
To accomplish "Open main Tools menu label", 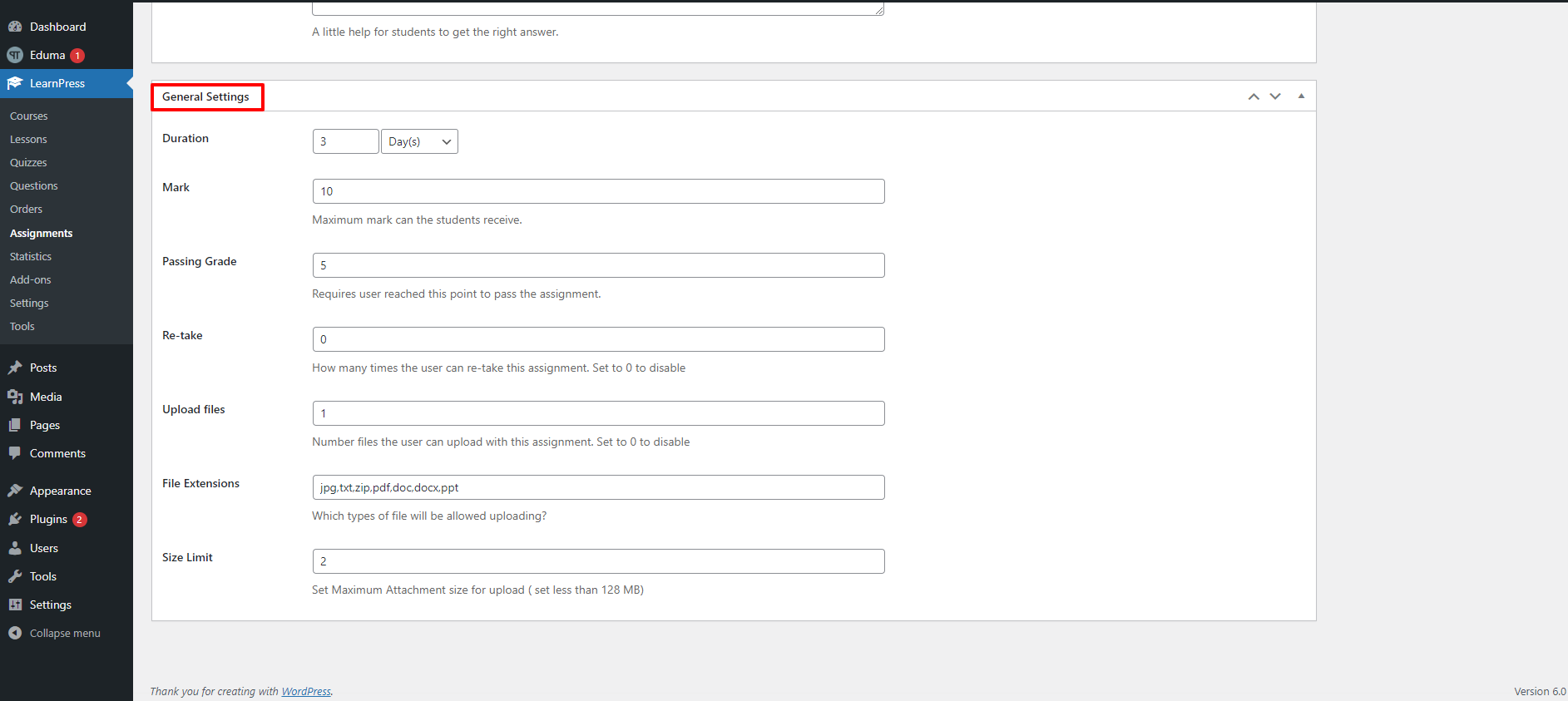I will [43, 576].
